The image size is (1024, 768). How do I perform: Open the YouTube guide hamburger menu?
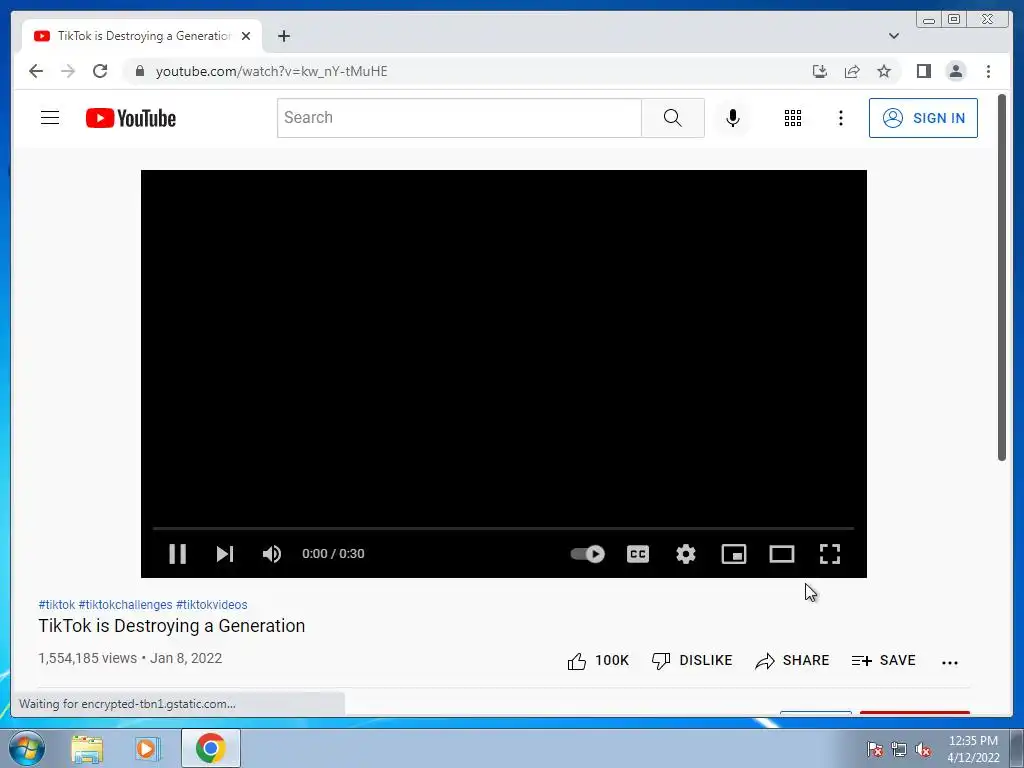(50, 118)
